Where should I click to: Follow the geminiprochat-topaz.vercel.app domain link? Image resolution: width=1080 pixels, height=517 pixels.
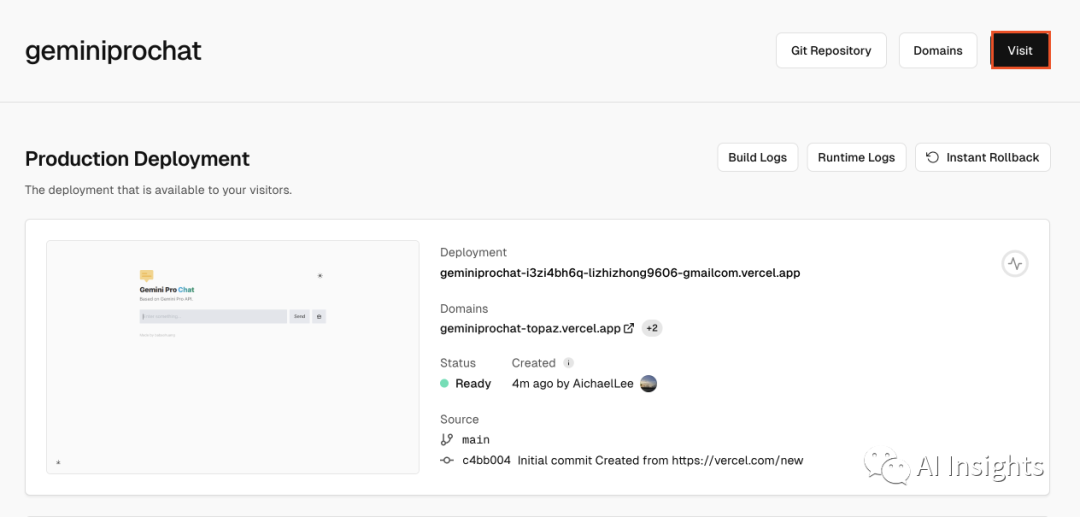click(x=530, y=328)
